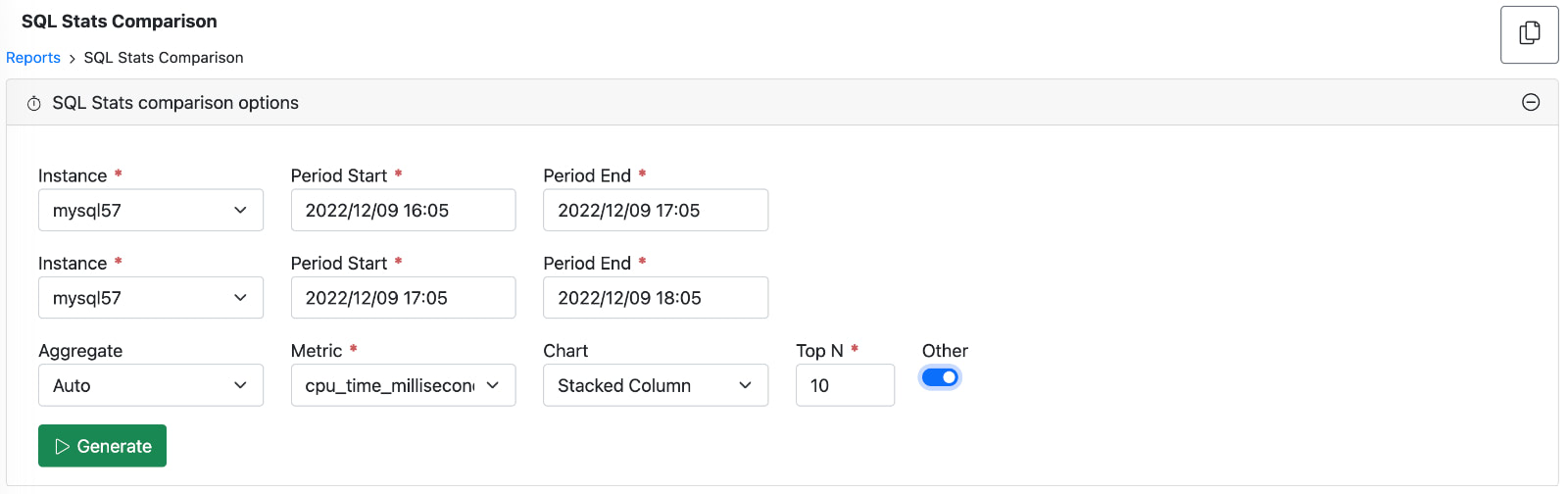Click the Top N input field
Image resolution: width=1568 pixels, height=494 pixels.
click(845, 385)
